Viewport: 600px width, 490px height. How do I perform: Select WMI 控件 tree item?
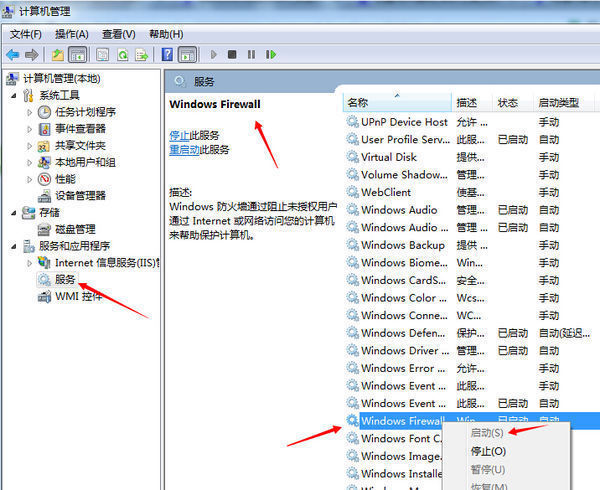point(70,296)
